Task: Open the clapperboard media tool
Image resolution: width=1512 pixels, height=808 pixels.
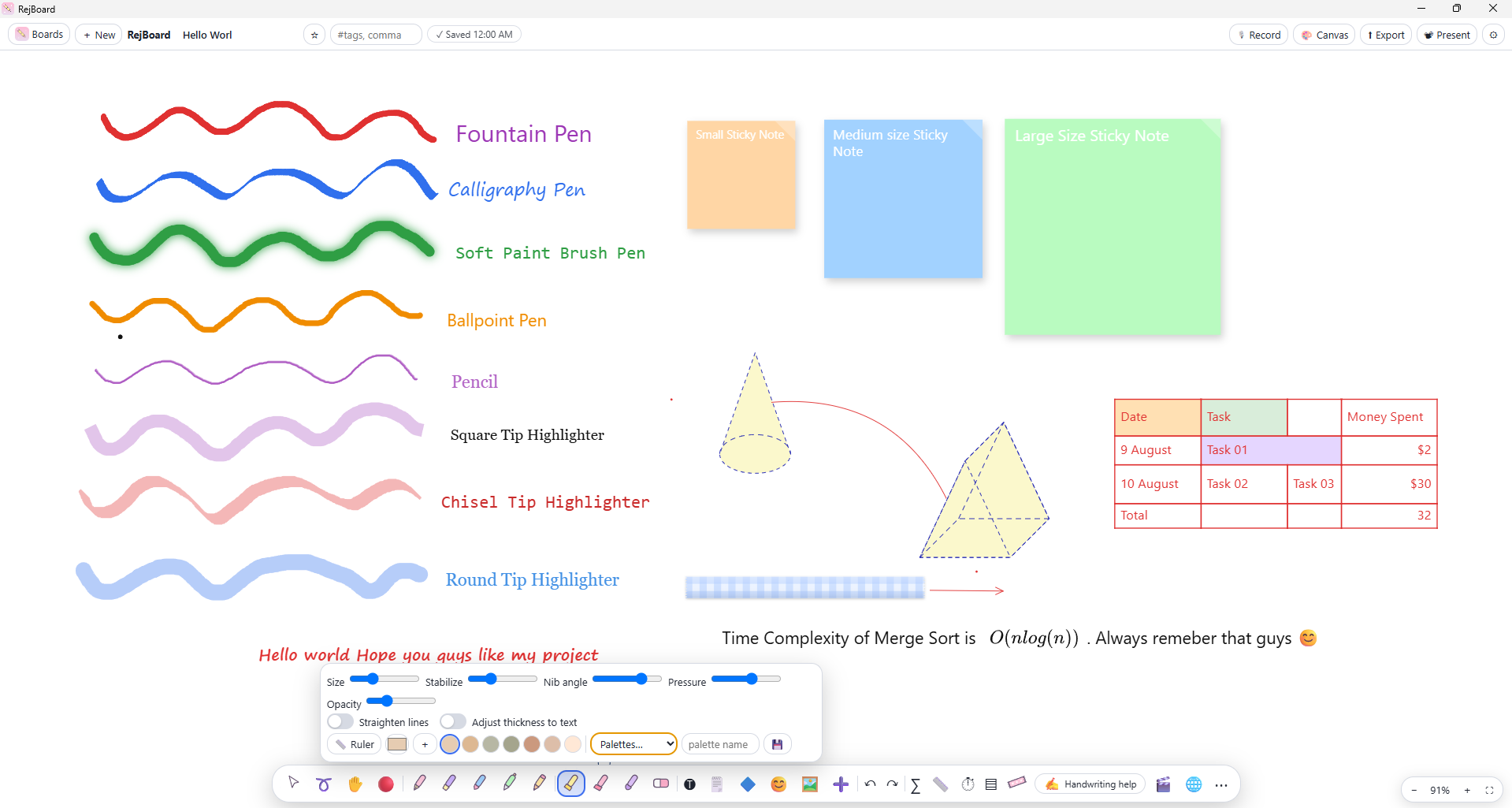Action: 1163,784
